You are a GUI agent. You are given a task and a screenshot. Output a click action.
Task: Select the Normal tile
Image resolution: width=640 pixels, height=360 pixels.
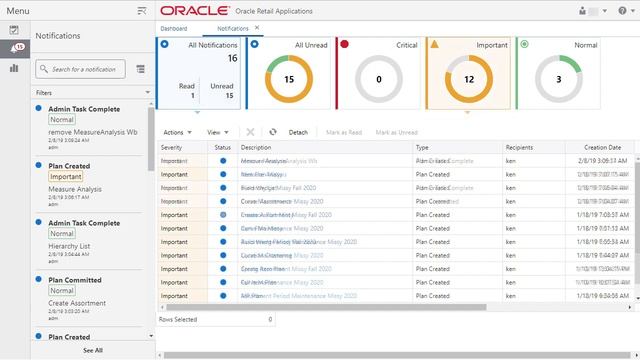(x=558, y=73)
